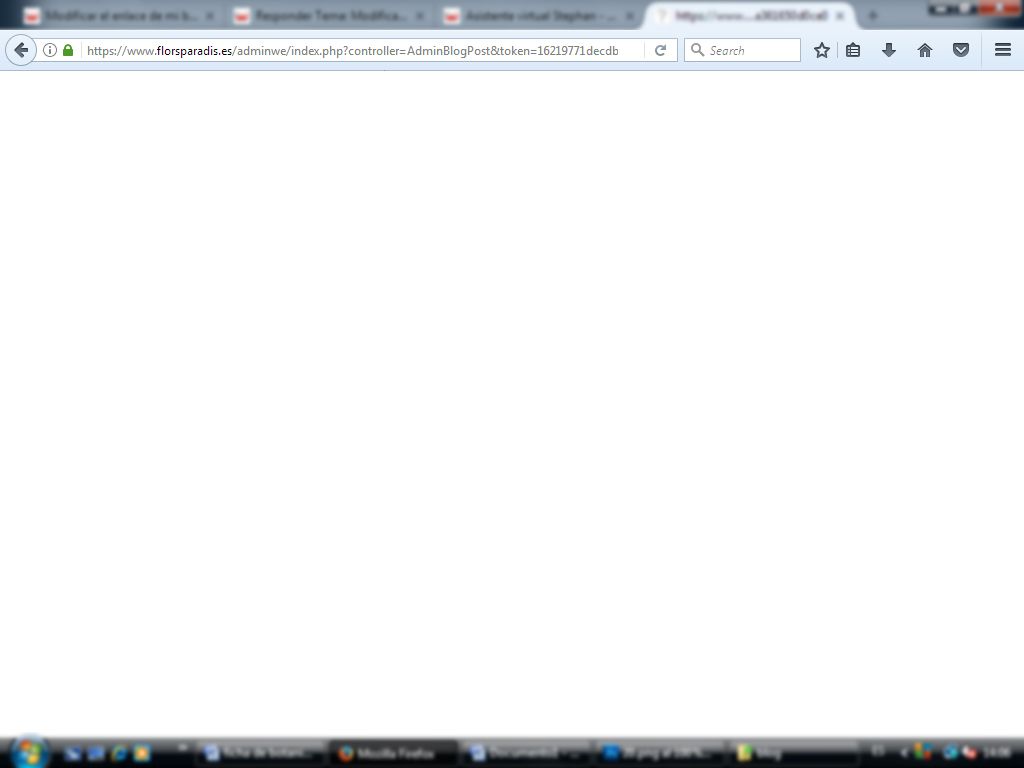1024x768 pixels.
Task: Switch to the 'Responder Tema: Modifica...' tab
Action: [x=330, y=16]
